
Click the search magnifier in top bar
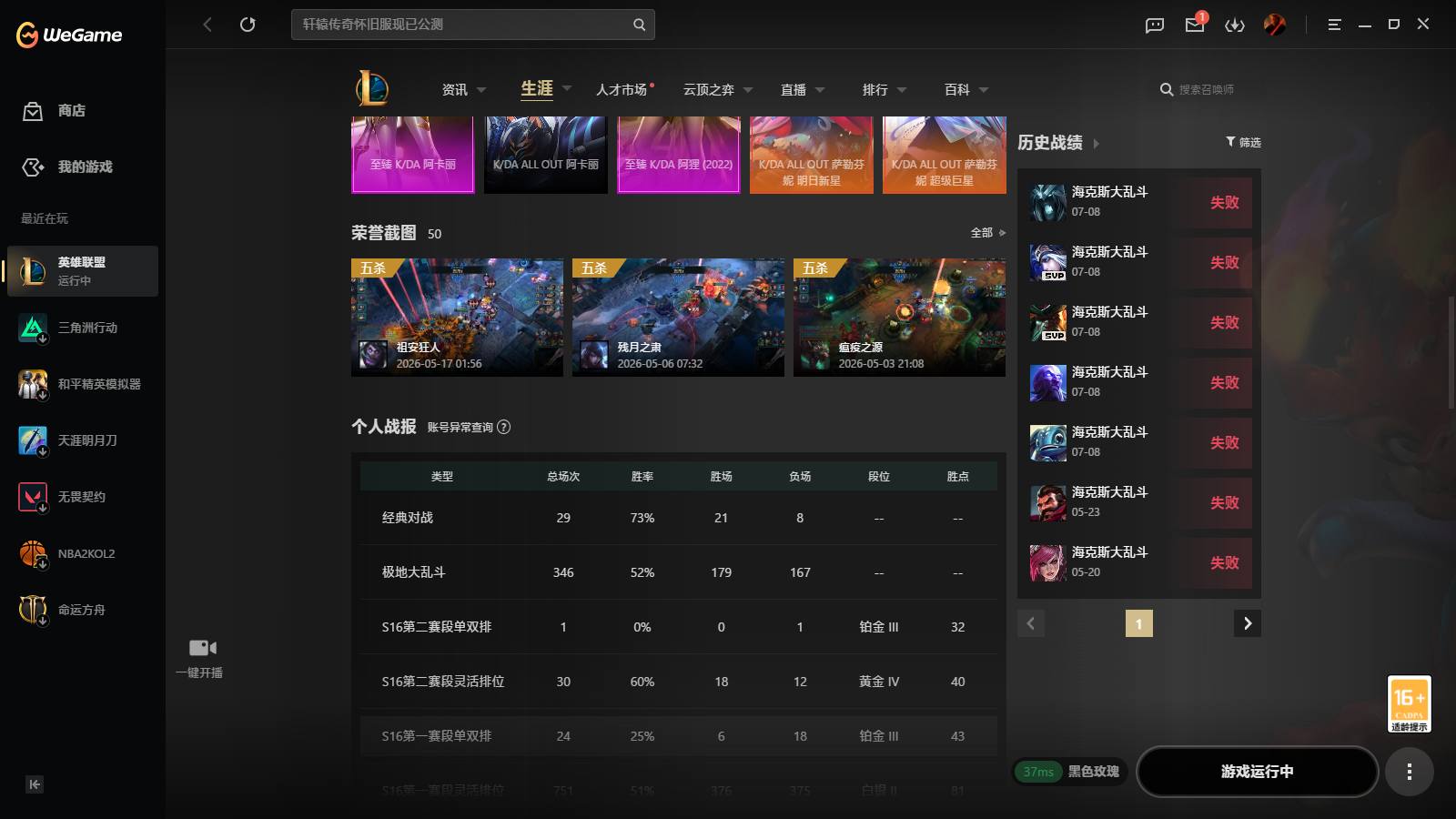point(639,25)
